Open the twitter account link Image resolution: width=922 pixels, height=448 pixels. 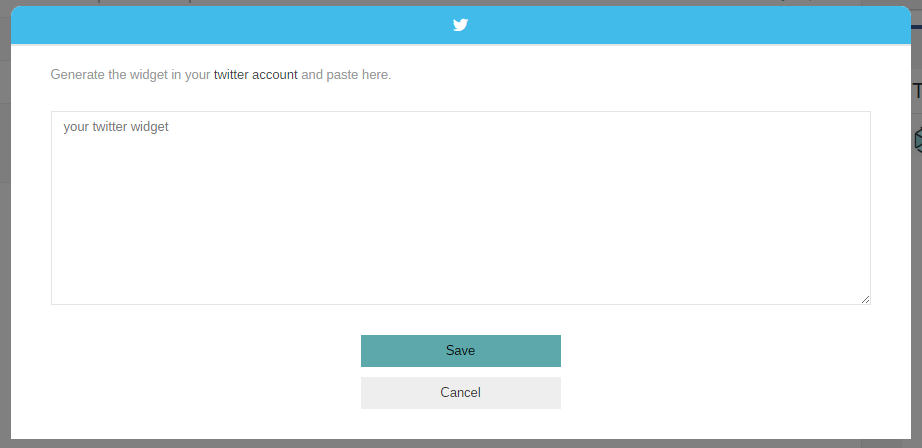(x=256, y=75)
